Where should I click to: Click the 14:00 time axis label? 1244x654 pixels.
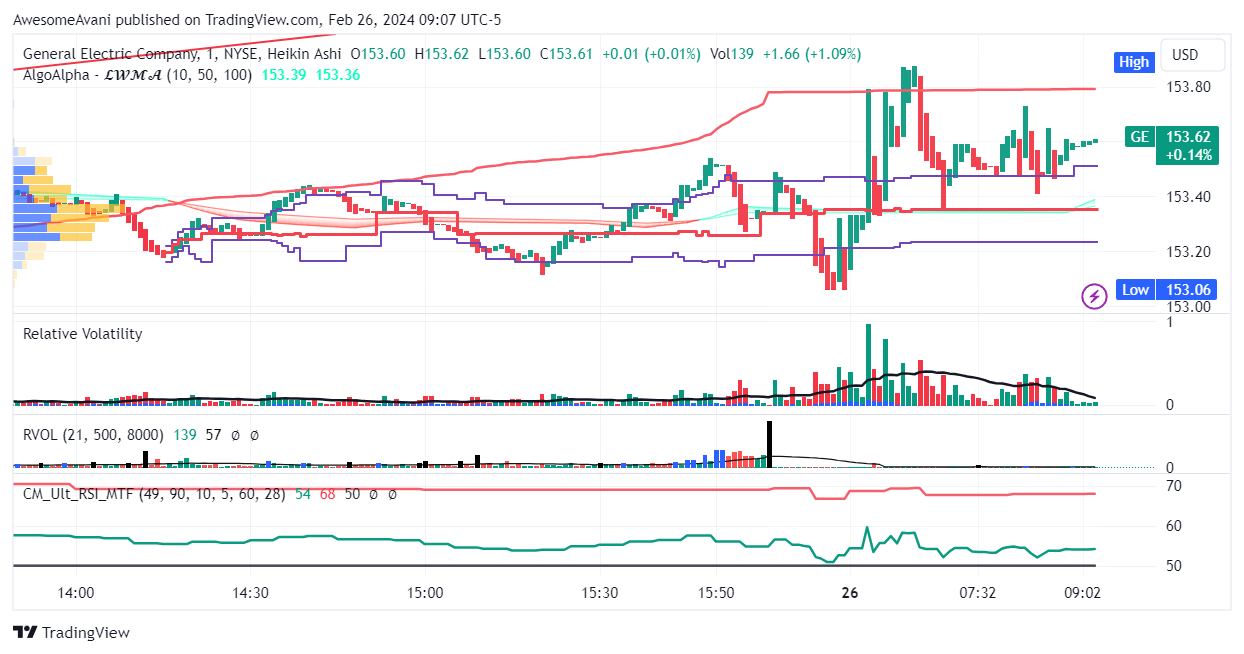pyautogui.click(x=76, y=593)
